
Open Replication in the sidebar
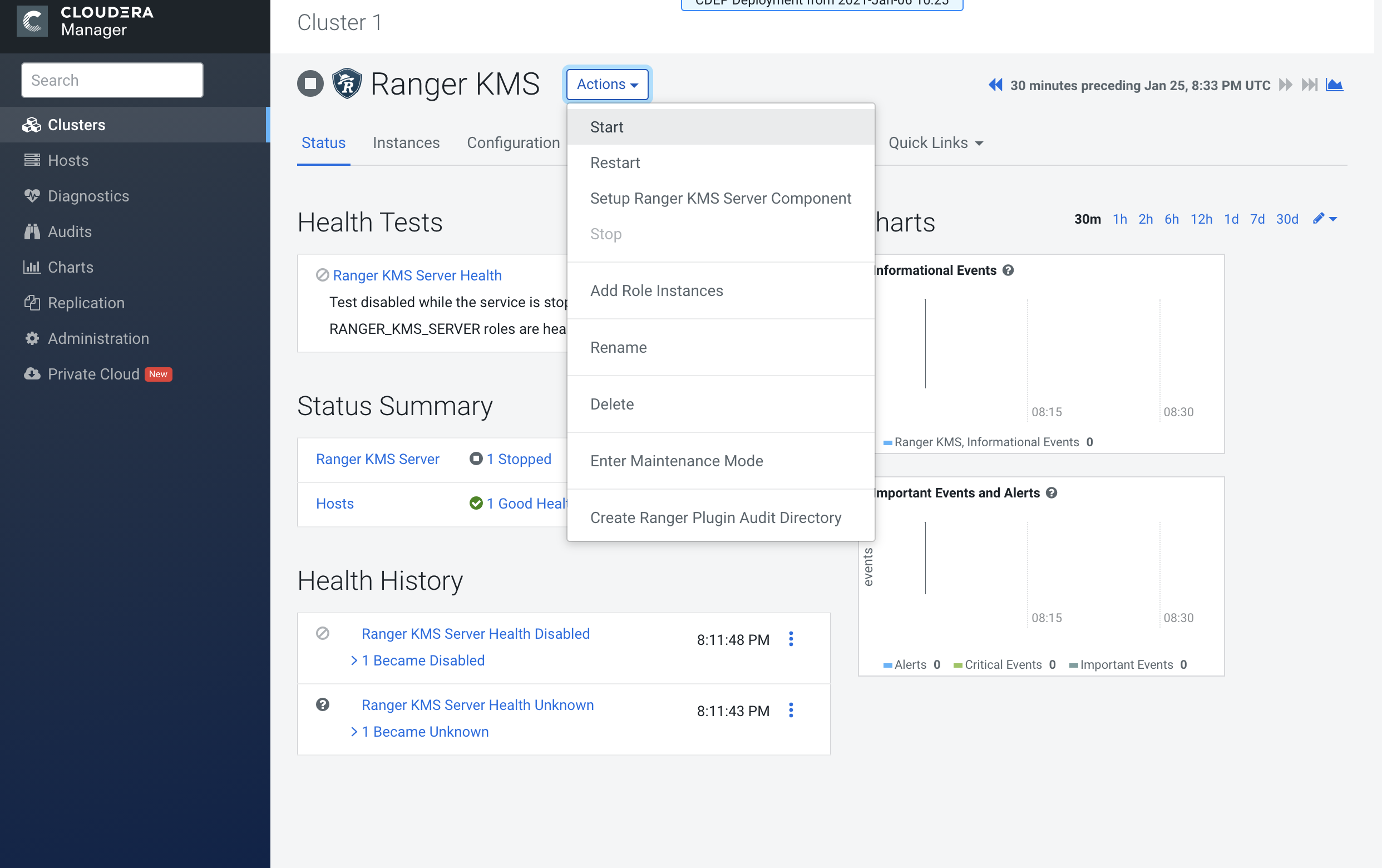point(134,303)
